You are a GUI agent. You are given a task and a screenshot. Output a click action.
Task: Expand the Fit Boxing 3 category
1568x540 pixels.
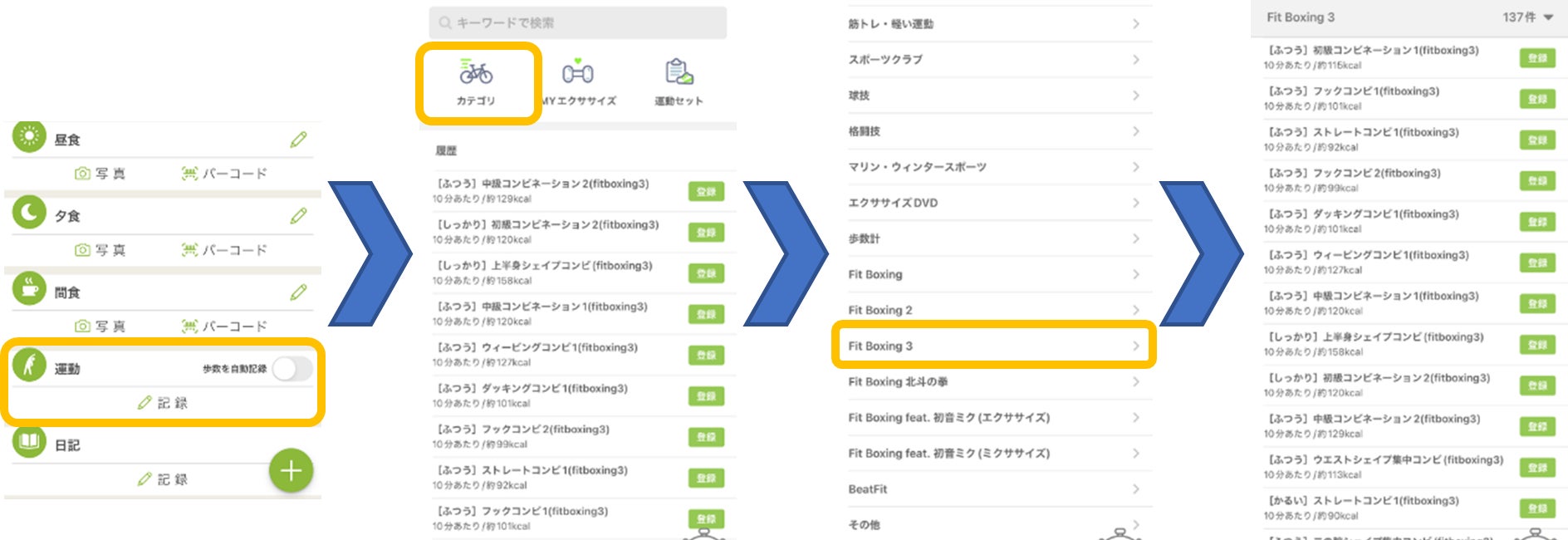(x=992, y=346)
